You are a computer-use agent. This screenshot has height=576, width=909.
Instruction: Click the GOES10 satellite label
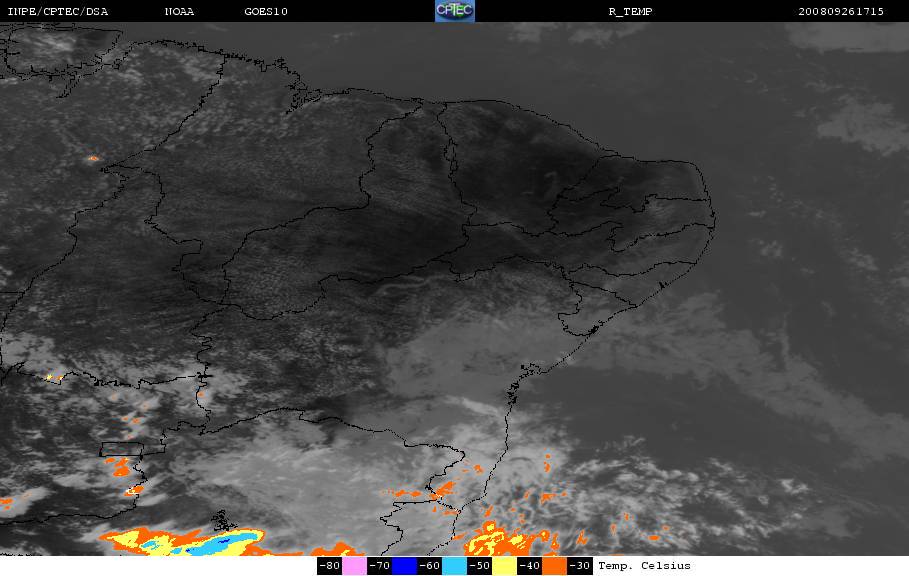(x=266, y=11)
